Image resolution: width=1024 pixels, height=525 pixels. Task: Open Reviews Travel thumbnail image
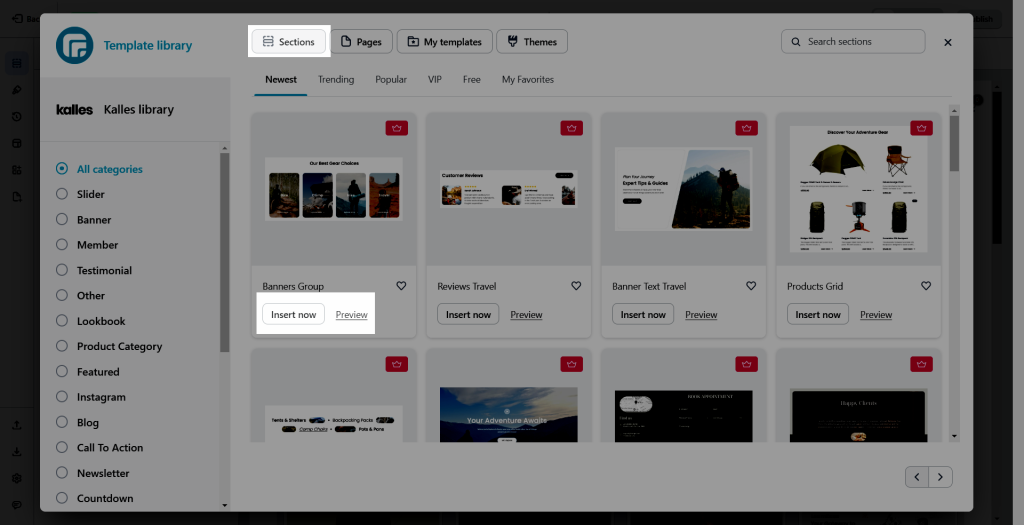(x=509, y=189)
